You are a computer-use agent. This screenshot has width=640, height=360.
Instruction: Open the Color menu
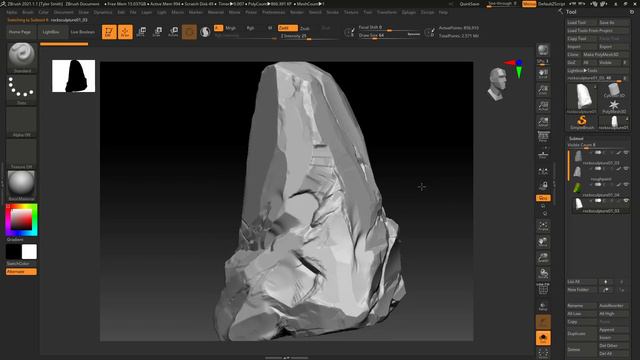pos(43,12)
